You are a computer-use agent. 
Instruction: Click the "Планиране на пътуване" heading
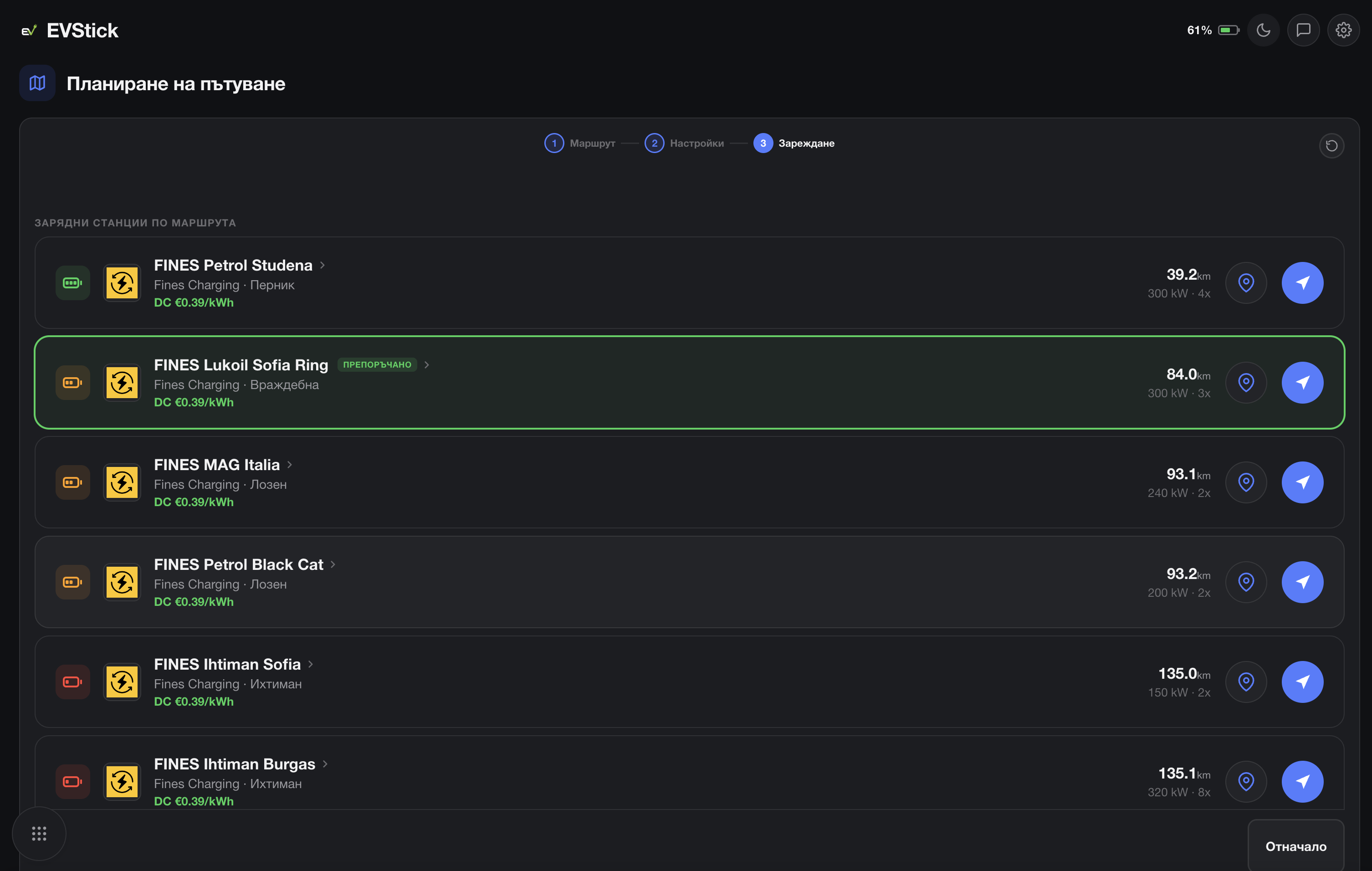pos(176,84)
